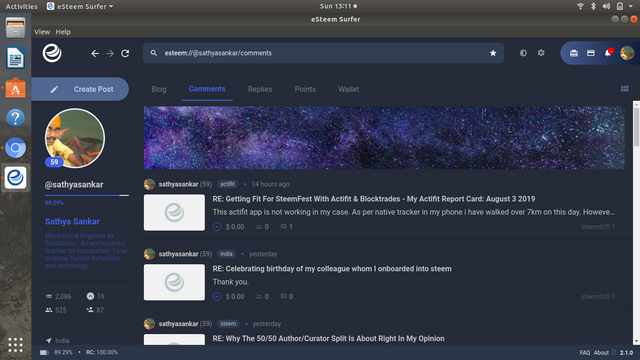Open settings gear icon
Screen dimensions: 640x360
coord(541,53)
